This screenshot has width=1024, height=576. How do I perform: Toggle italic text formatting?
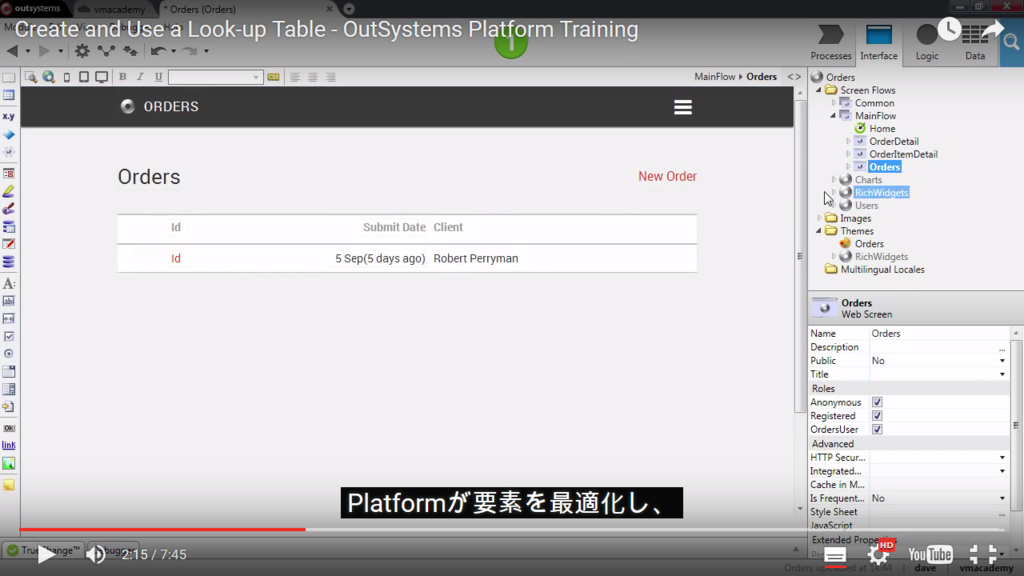point(139,76)
